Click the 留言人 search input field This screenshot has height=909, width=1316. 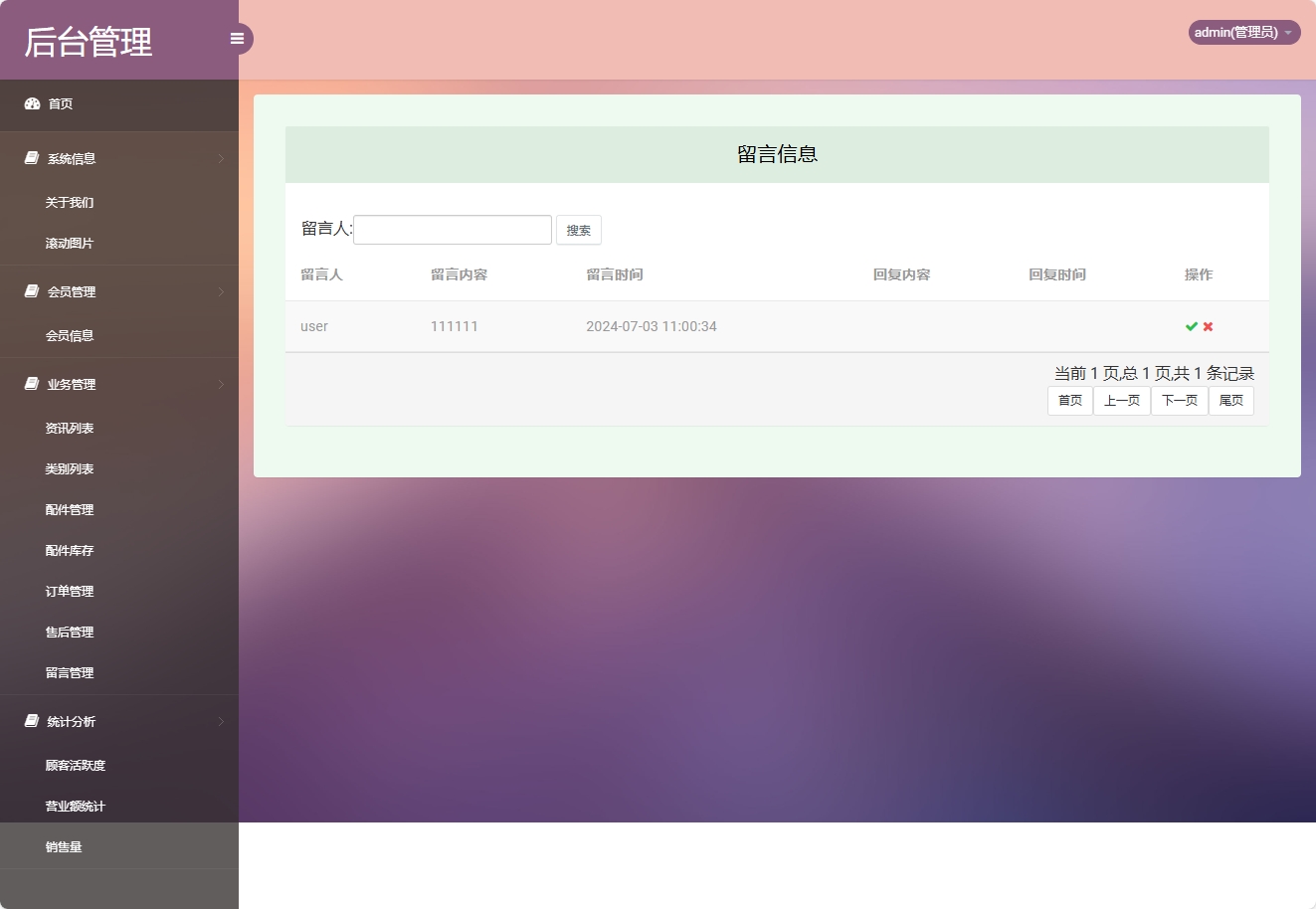[x=453, y=229]
